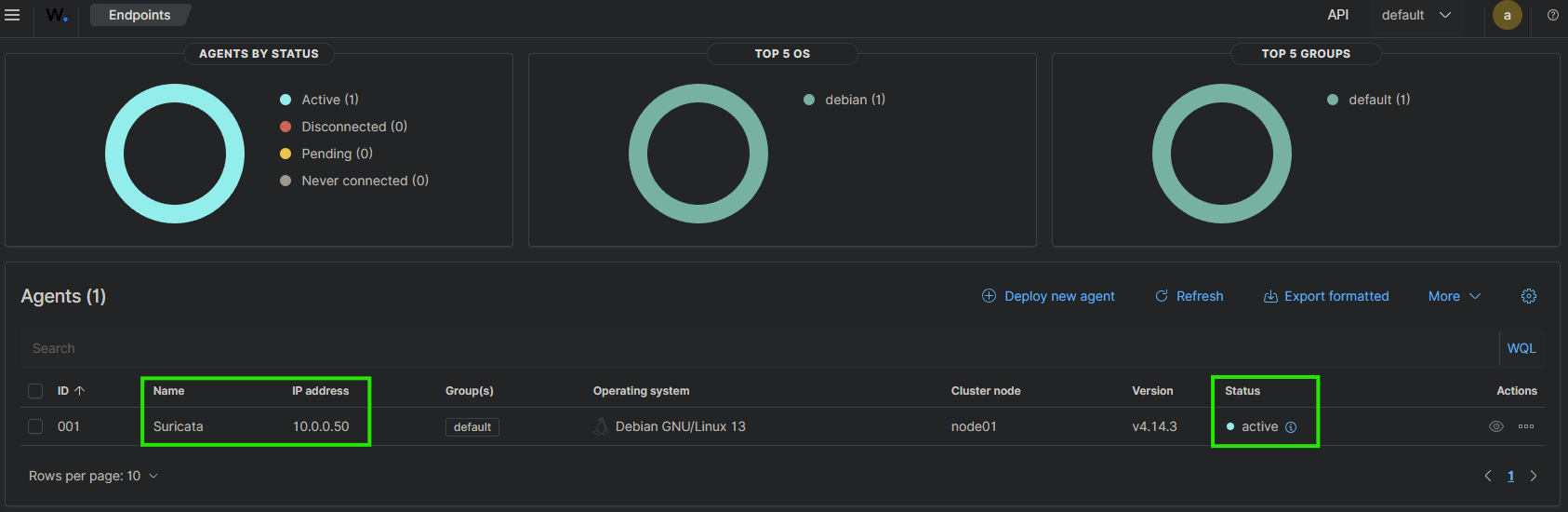Viewport: 1568px width, 512px height.
Task: Click Deploy new agent
Action: click(x=1048, y=296)
